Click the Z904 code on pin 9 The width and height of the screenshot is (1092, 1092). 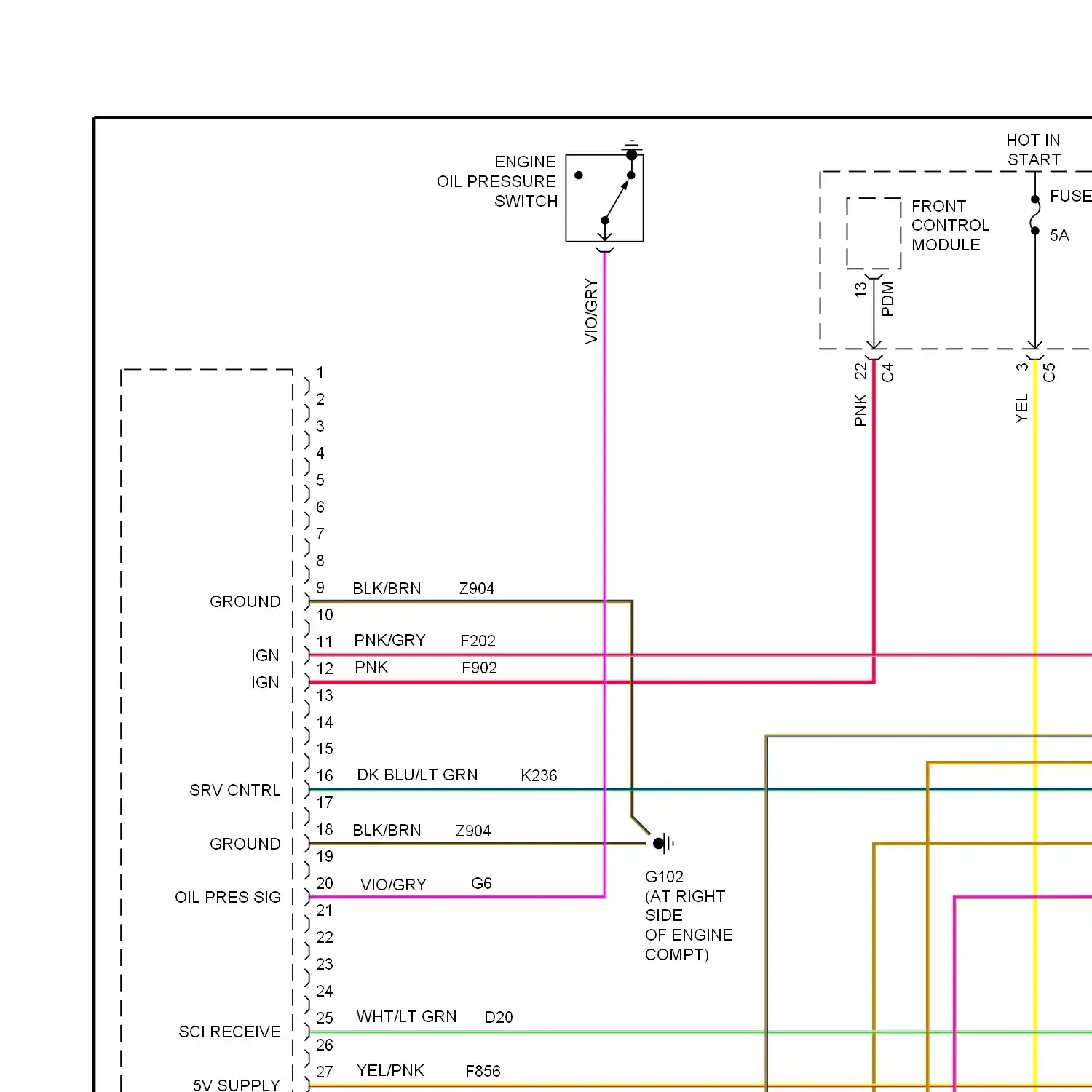coord(477,588)
